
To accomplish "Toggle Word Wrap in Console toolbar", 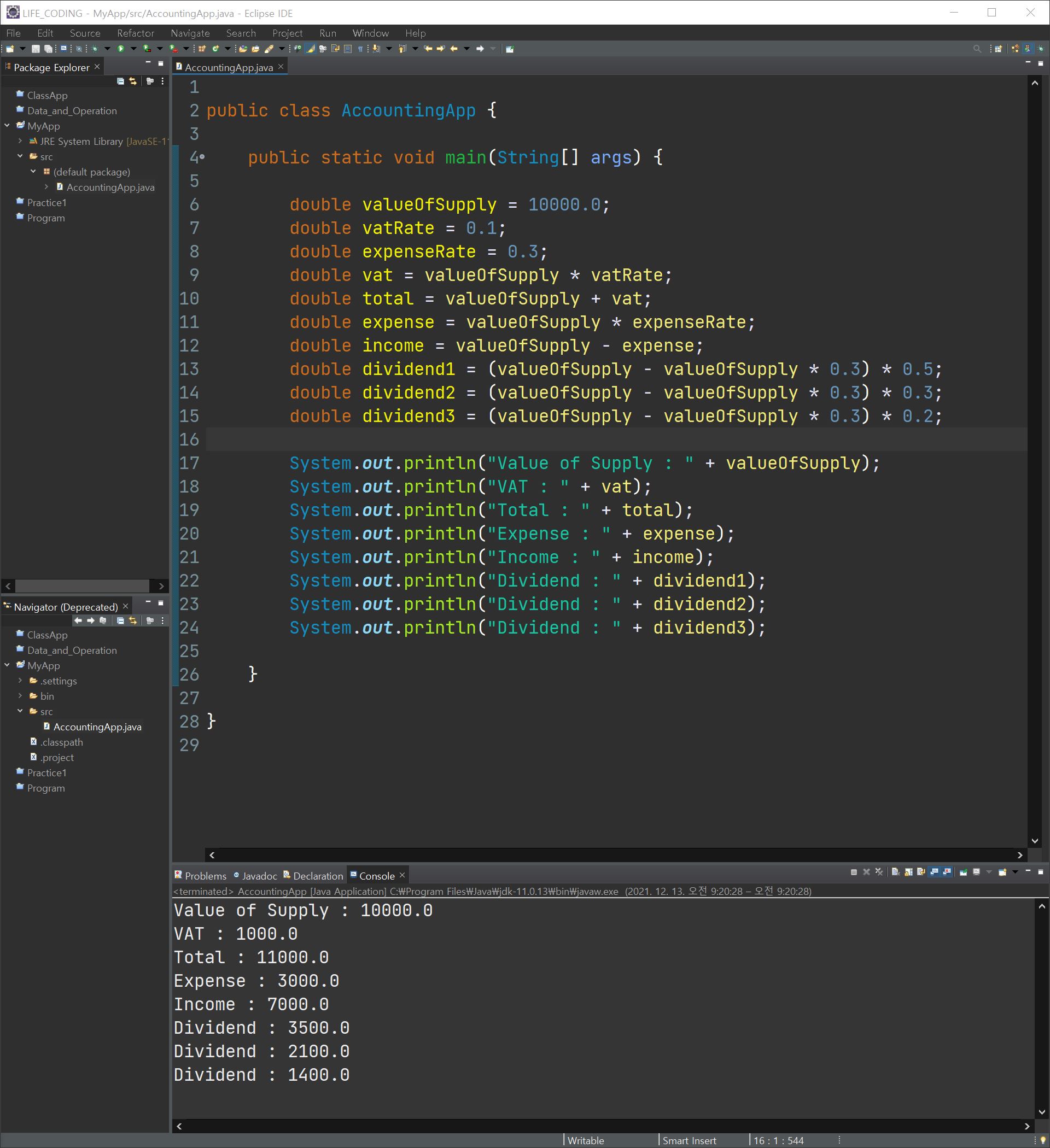I will pyautogui.click(x=921, y=872).
